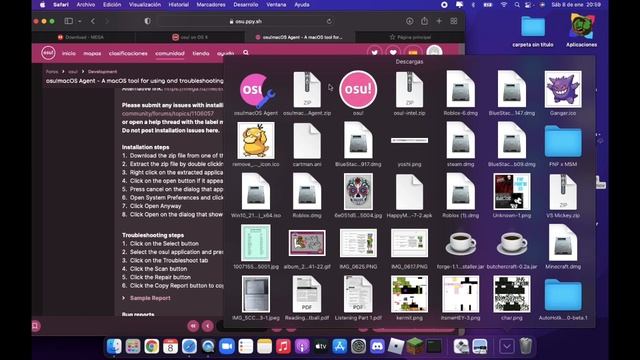
Task: Open Minecraft from the Dock
Action: coord(415,347)
